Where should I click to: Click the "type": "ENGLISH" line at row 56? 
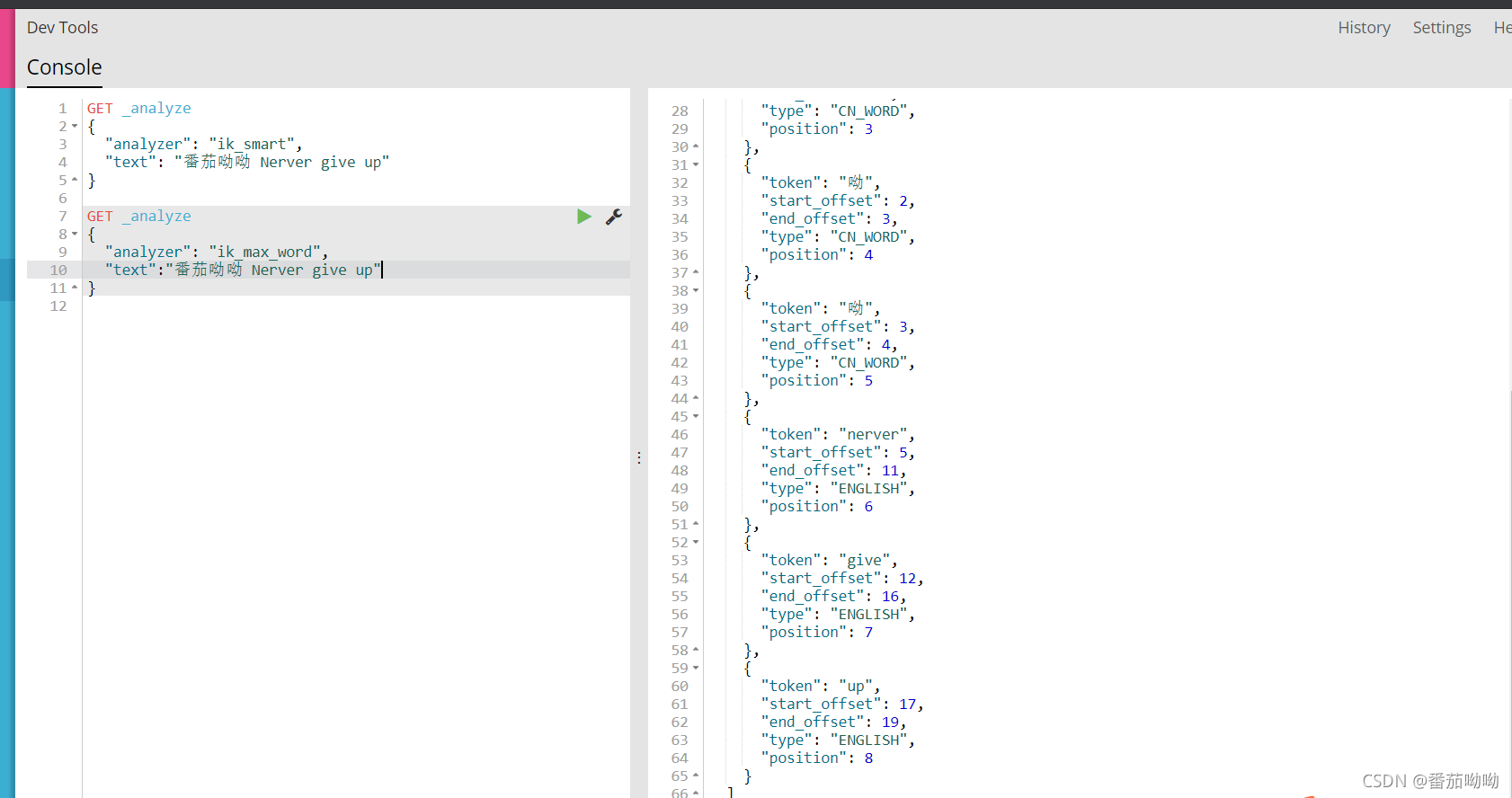[838, 615]
